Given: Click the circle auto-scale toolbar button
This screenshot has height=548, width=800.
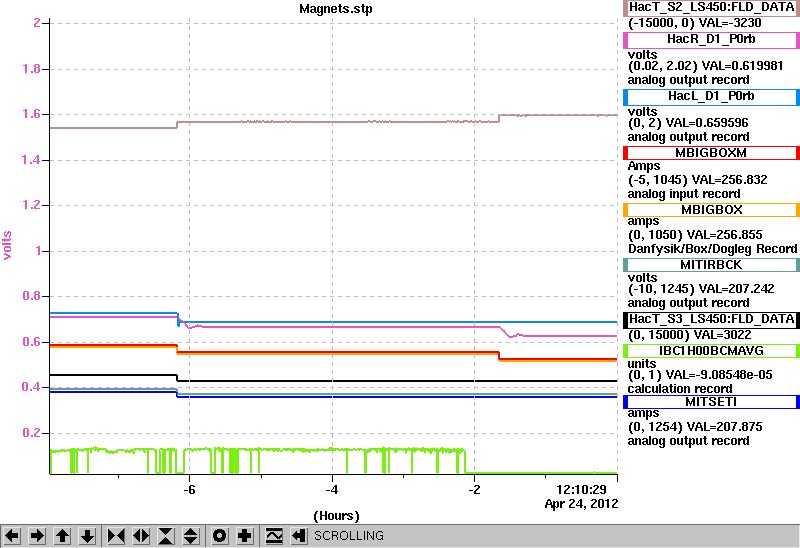Looking at the screenshot, I should click(220, 536).
